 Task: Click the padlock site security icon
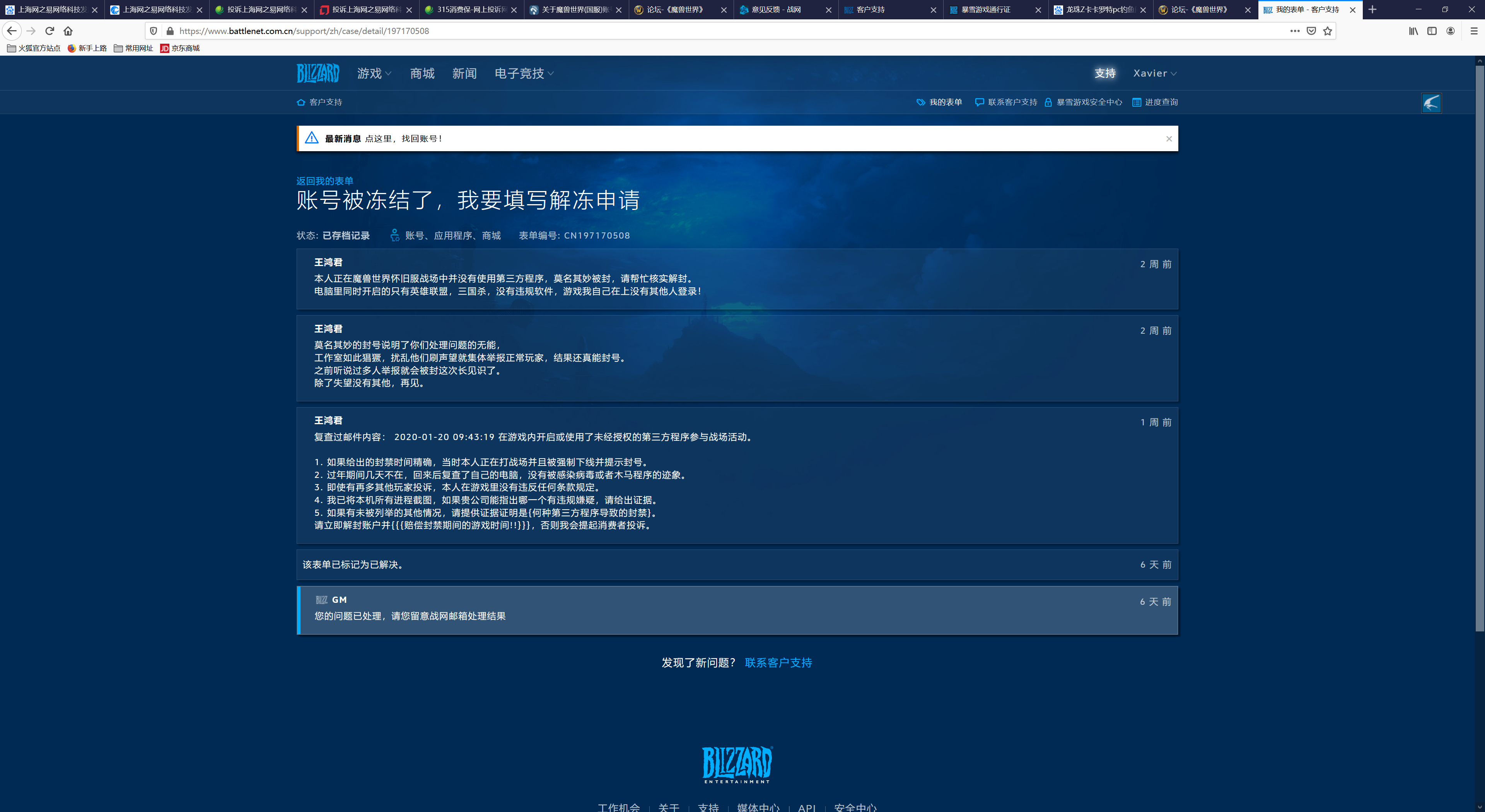170,31
